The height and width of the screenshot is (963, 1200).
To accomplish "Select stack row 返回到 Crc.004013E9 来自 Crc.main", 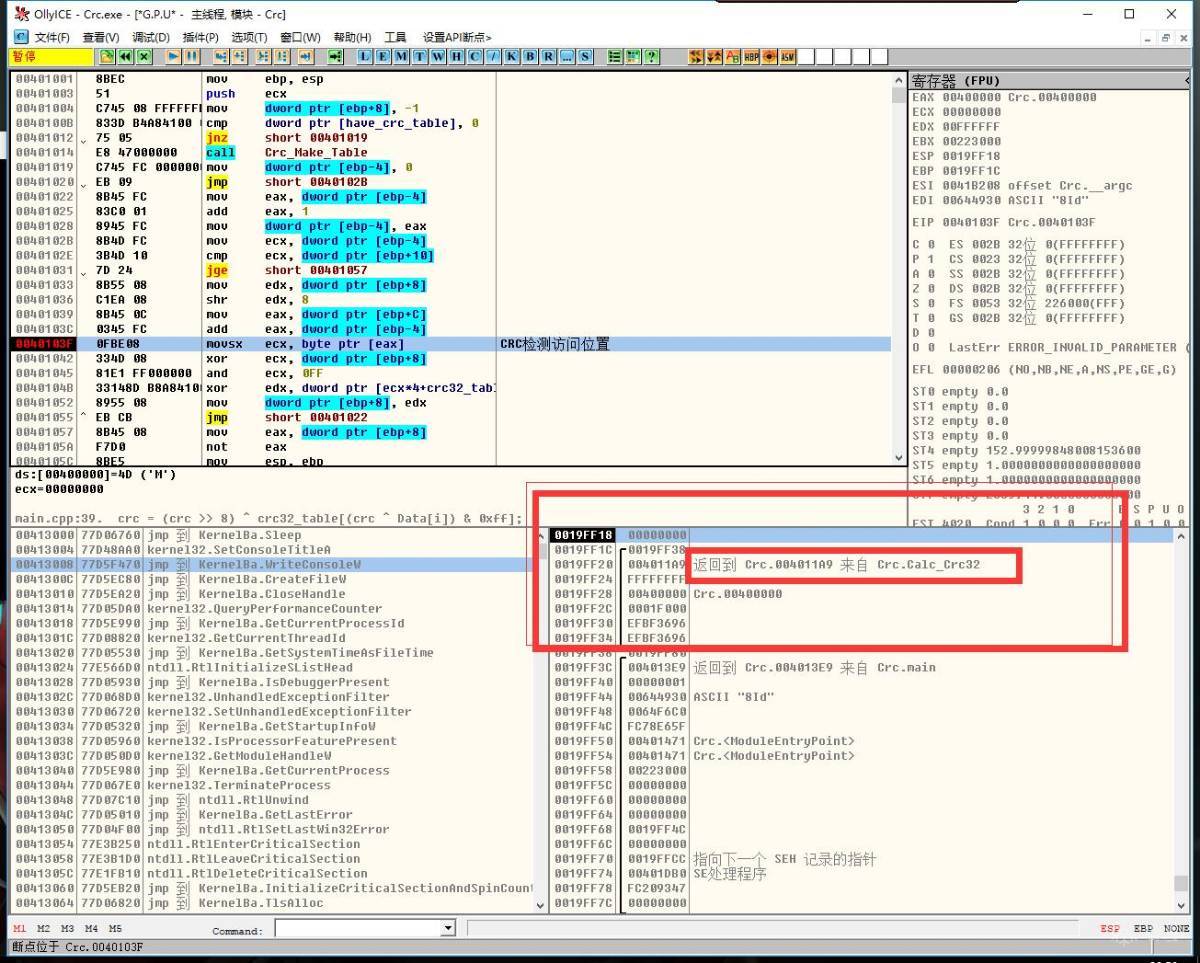I will pyautogui.click(x=860, y=667).
